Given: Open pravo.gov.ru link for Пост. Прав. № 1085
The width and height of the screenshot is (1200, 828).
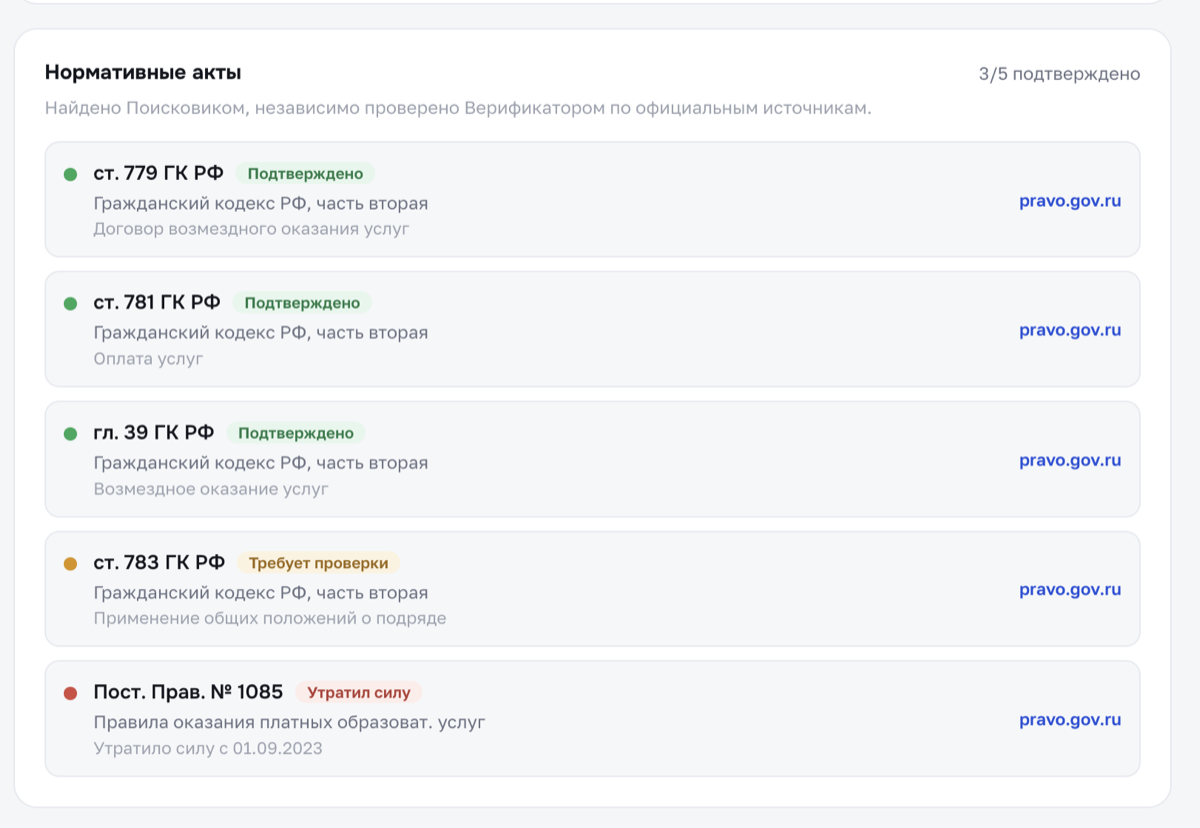Looking at the screenshot, I should (1070, 720).
